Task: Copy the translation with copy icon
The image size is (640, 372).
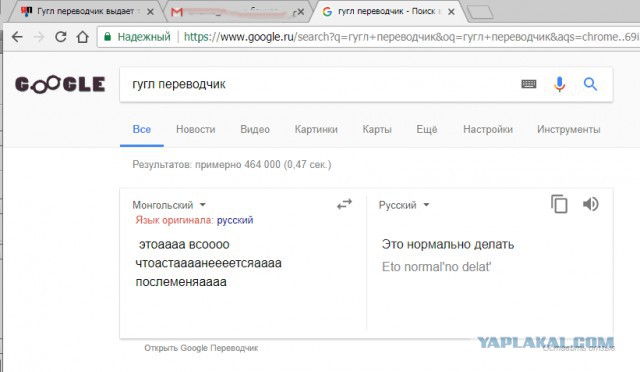Action: tap(559, 204)
